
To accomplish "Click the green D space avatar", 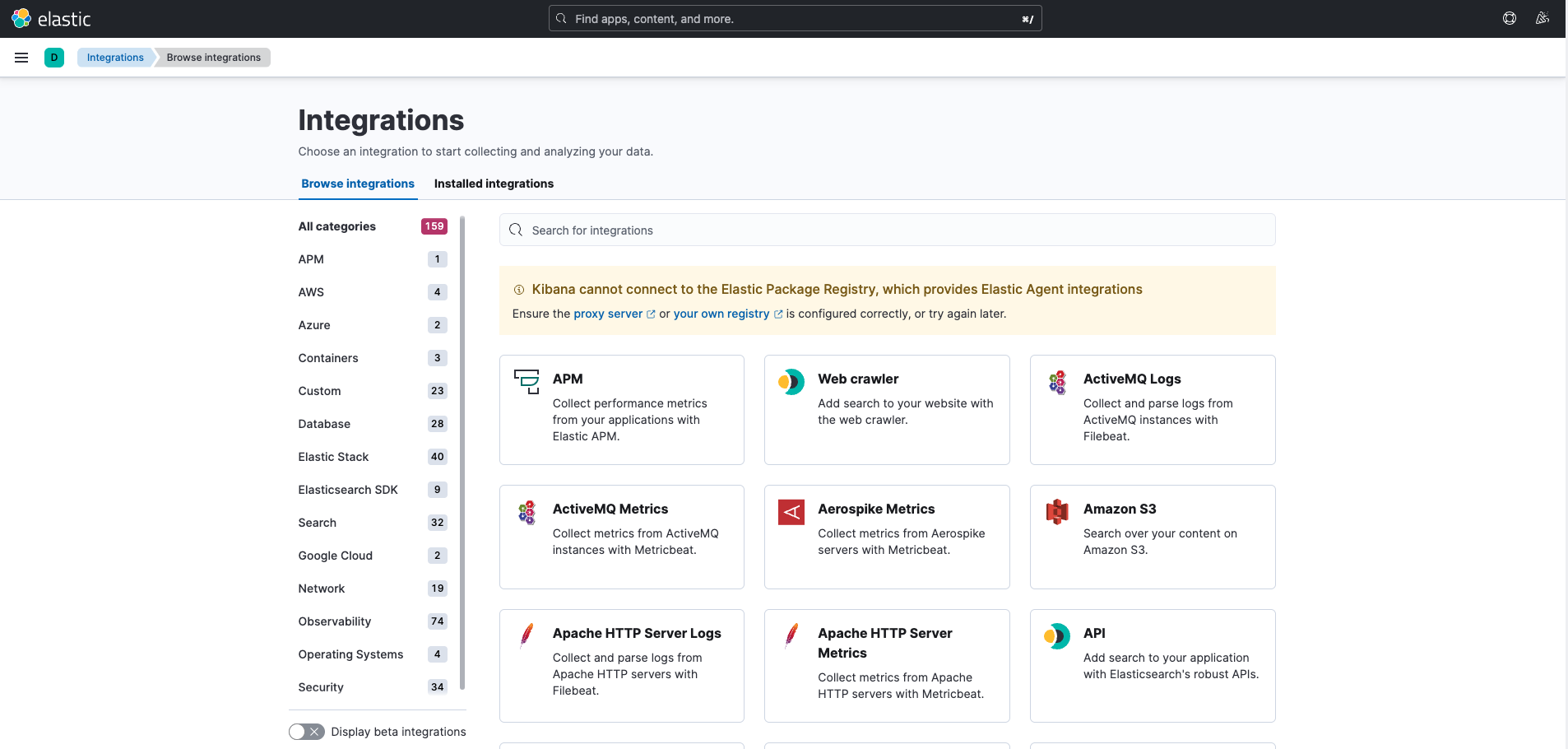I will click(x=54, y=58).
